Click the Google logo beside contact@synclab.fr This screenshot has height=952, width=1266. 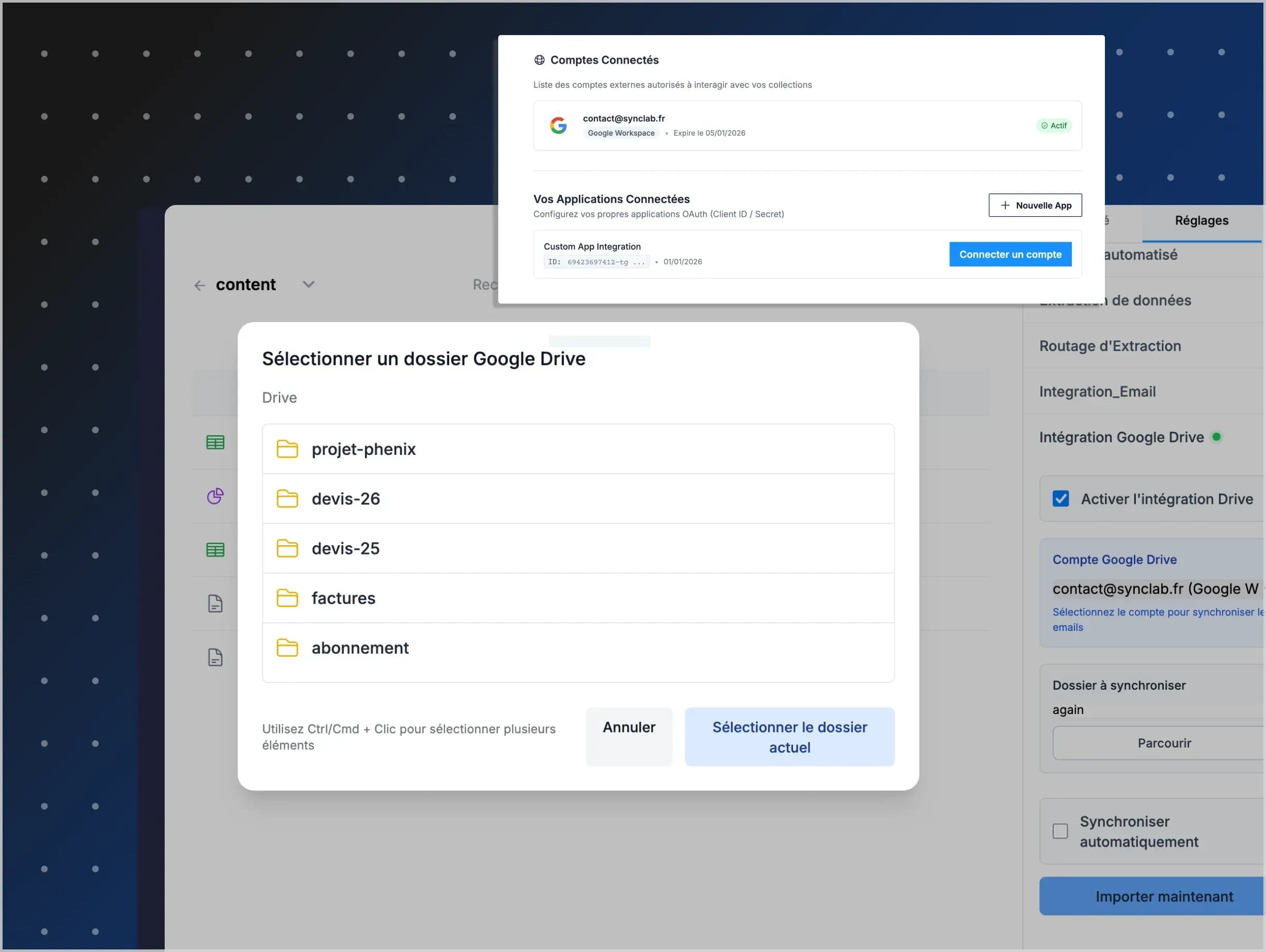point(558,125)
